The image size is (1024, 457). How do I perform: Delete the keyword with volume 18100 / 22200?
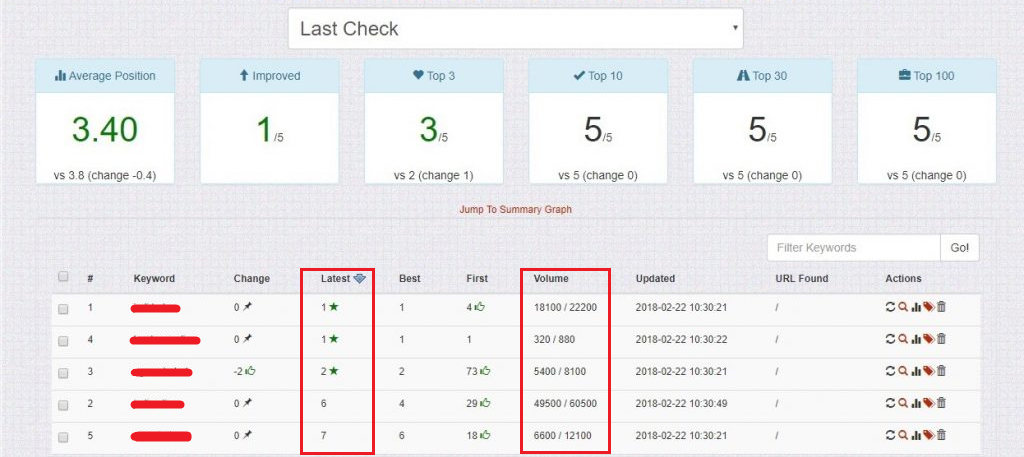point(941,307)
